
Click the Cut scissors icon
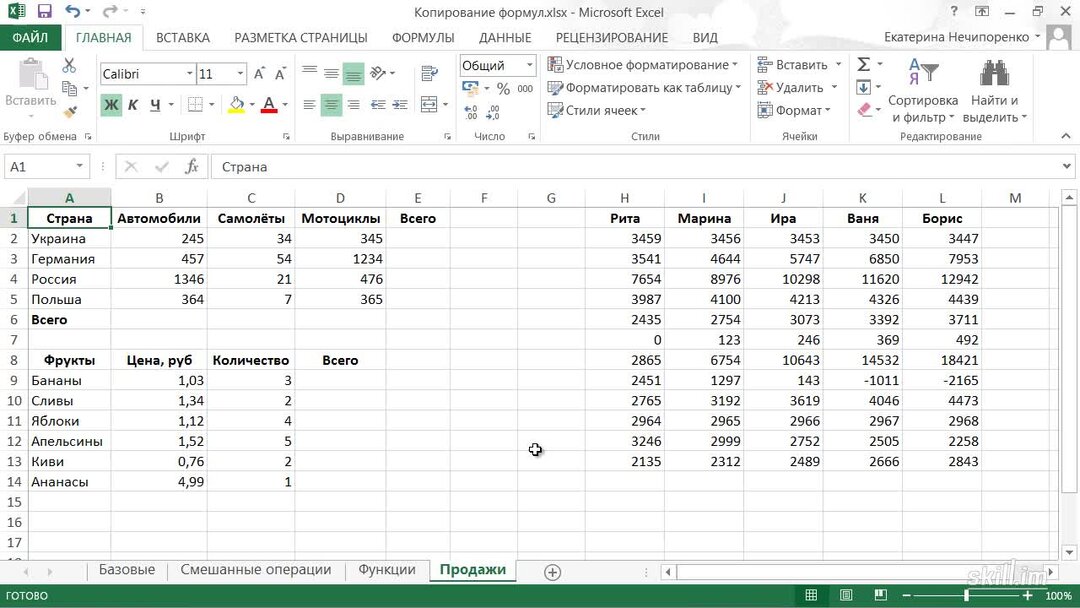[x=69, y=65]
